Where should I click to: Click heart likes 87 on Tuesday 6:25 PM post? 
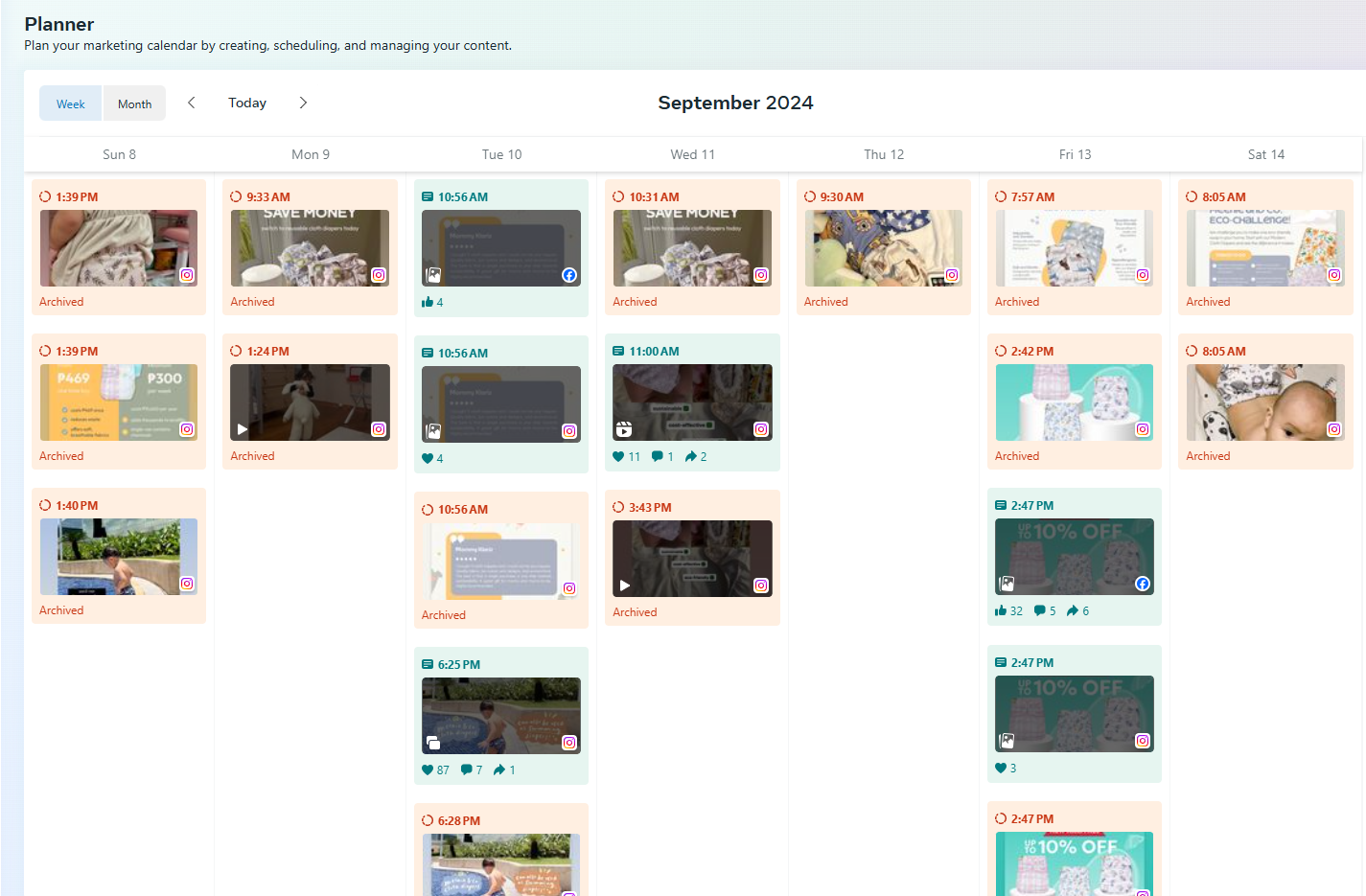click(x=435, y=770)
